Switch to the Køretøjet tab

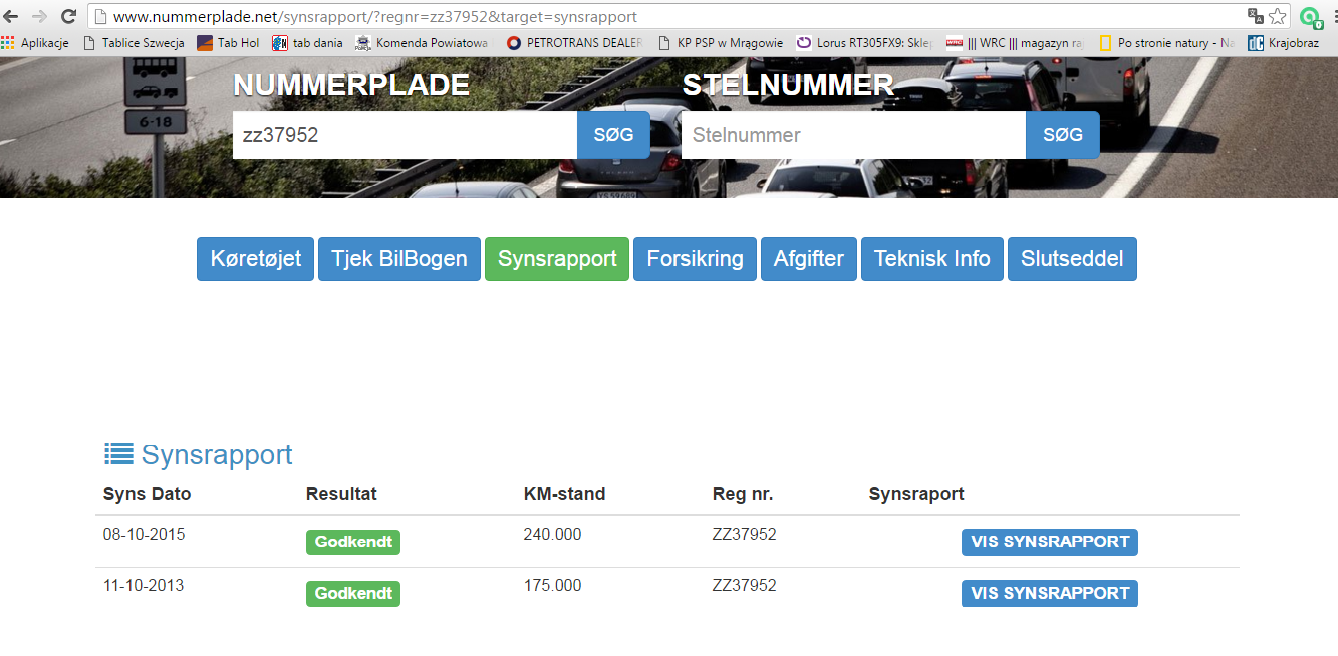coord(256,259)
